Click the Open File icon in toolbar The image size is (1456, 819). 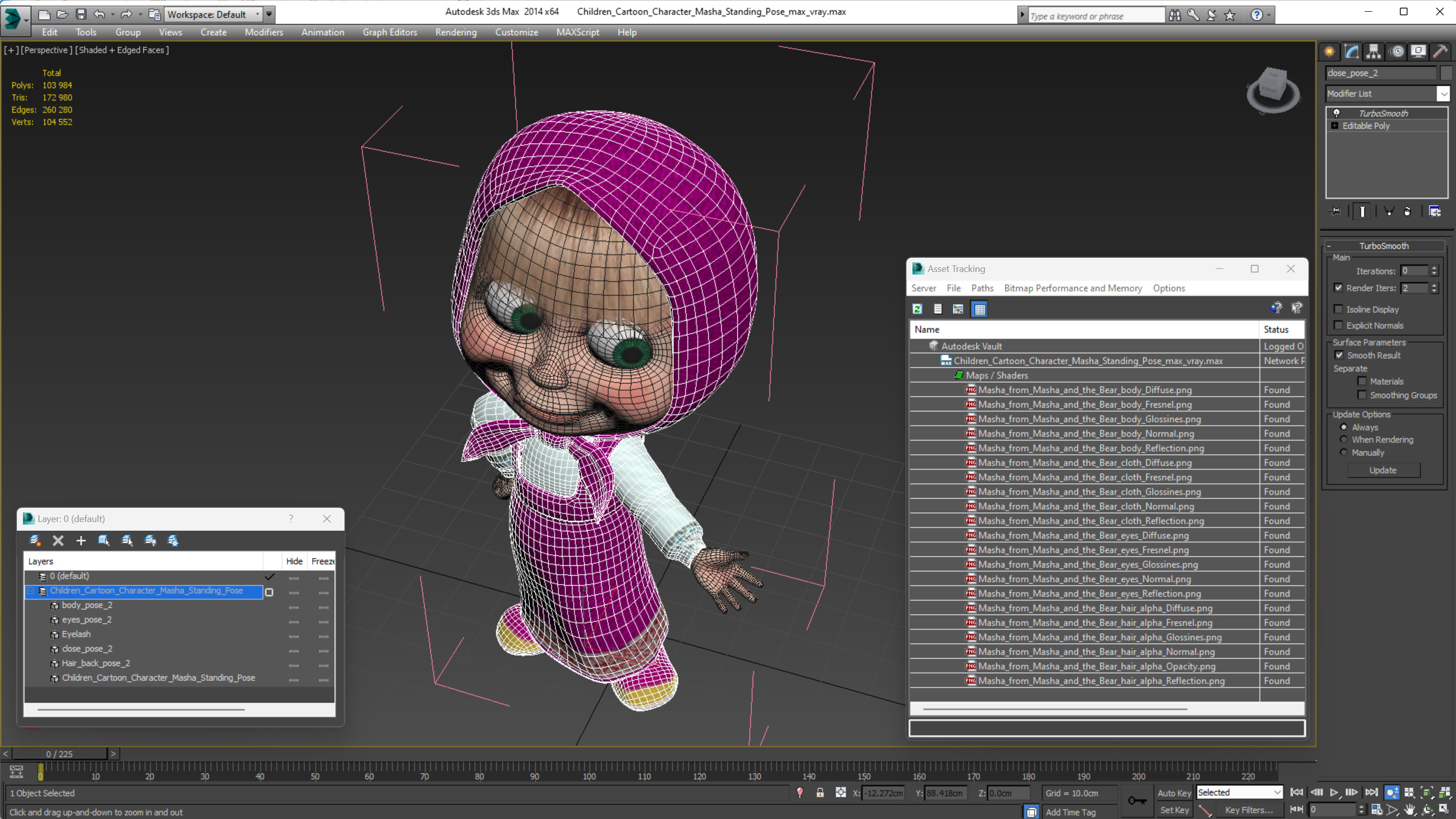pyautogui.click(x=63, y=14)
